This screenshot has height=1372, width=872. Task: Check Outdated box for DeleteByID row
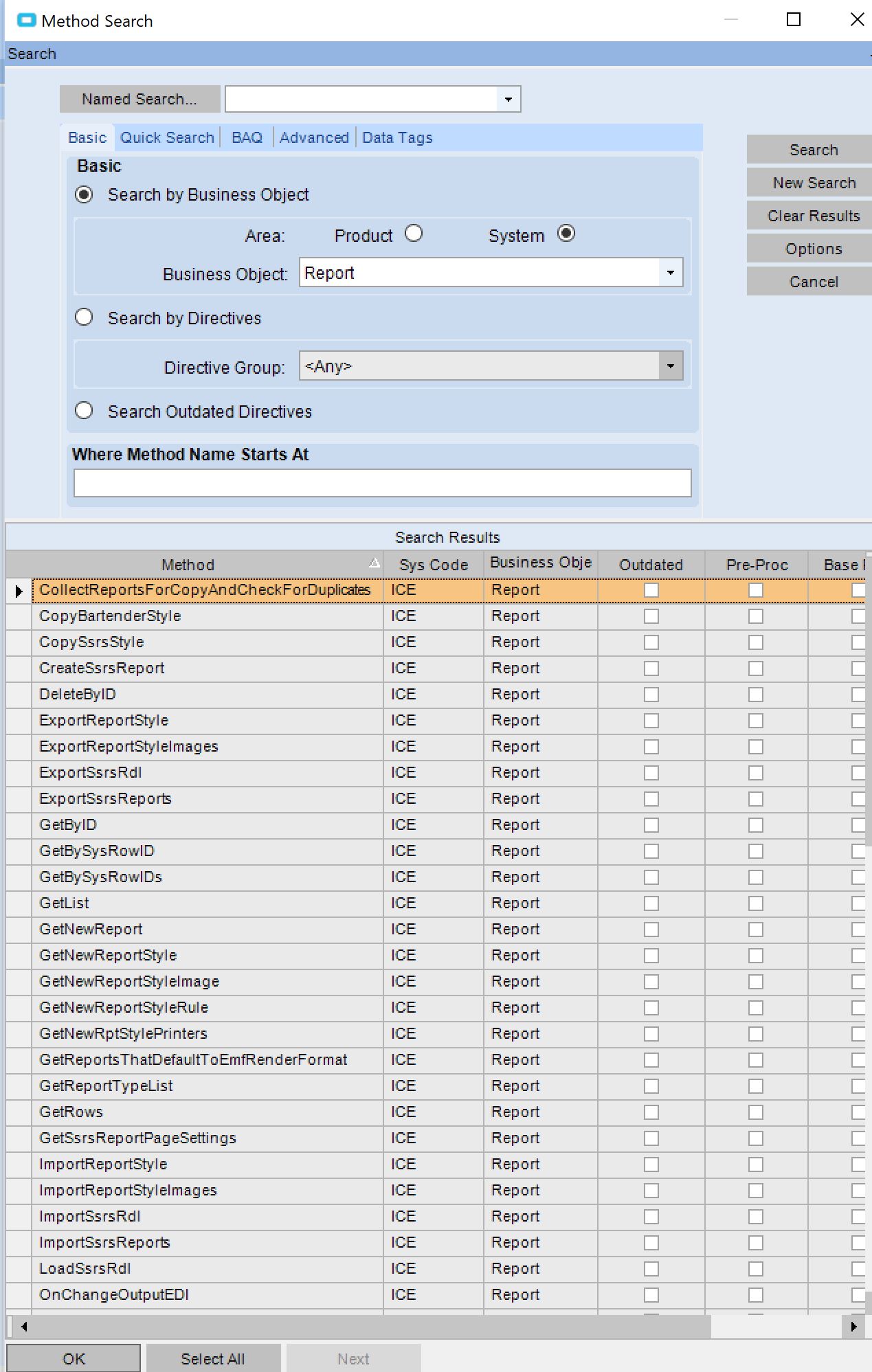pos(651,695)
